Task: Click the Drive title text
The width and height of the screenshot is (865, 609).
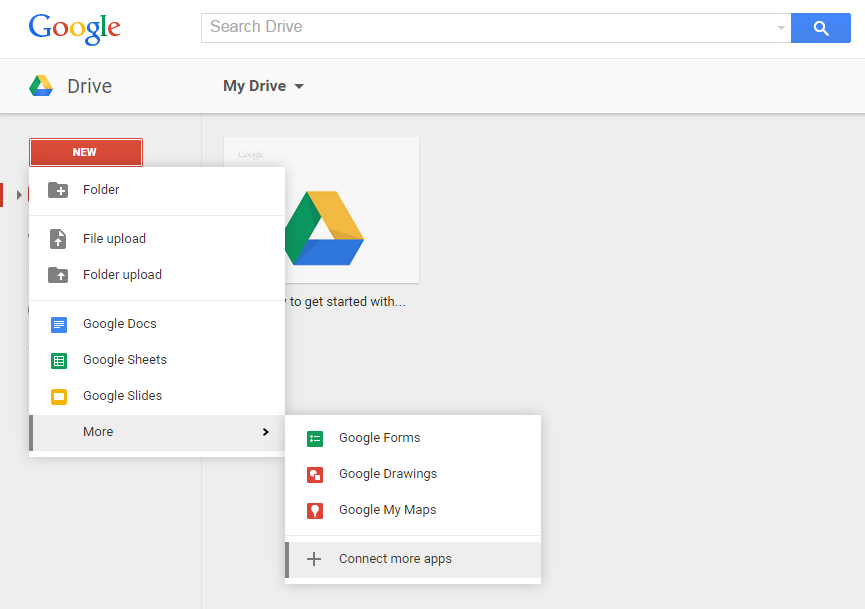Action: (x=89, y=86)
